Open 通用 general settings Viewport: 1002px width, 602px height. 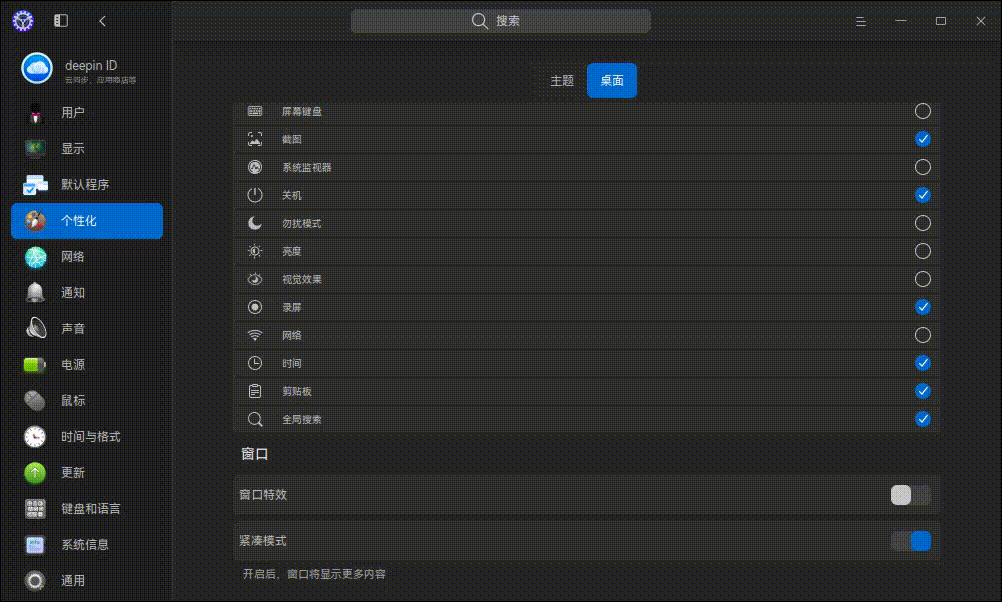coord(87,580)
